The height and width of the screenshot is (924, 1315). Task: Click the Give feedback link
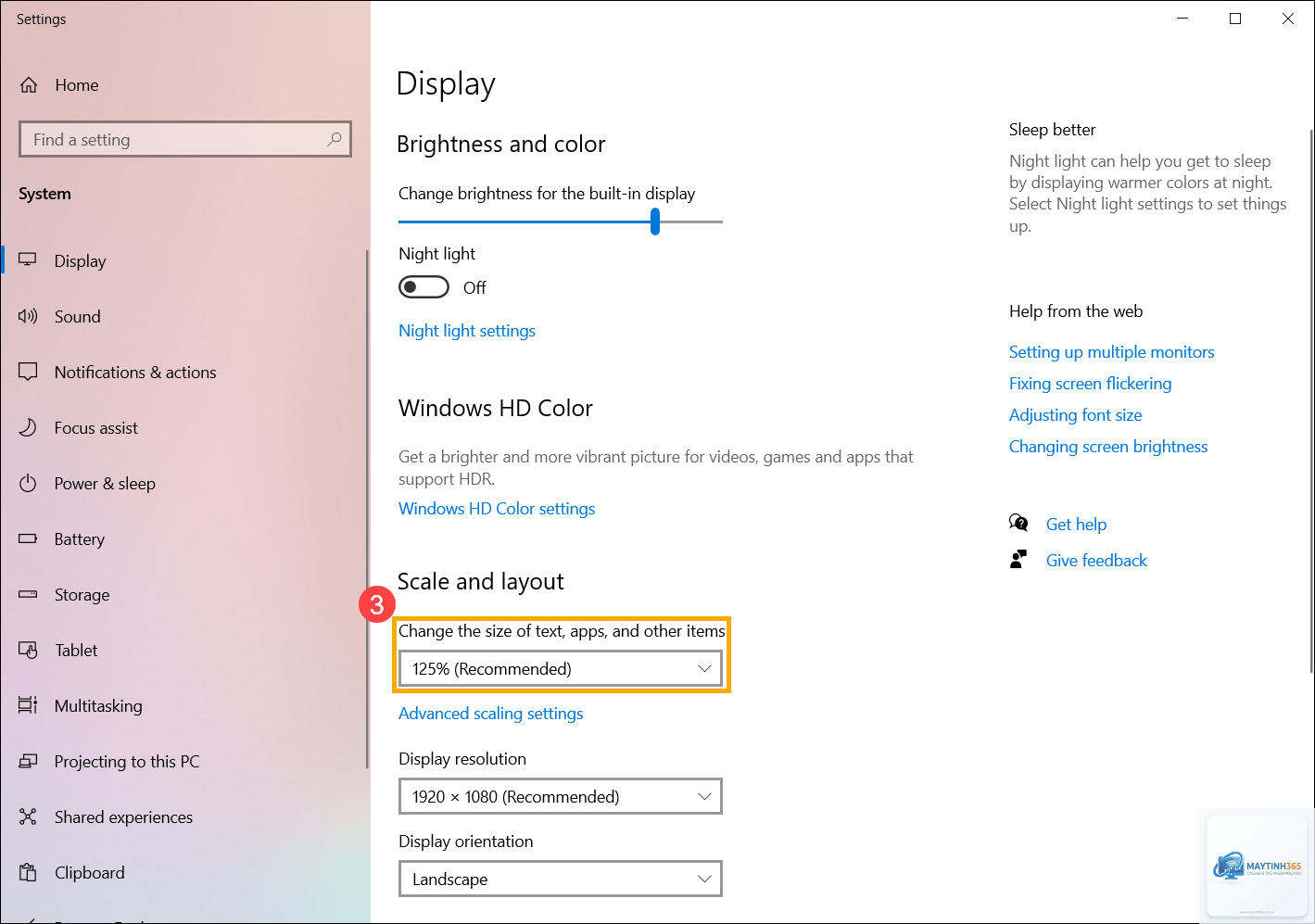coord(1096,561)
